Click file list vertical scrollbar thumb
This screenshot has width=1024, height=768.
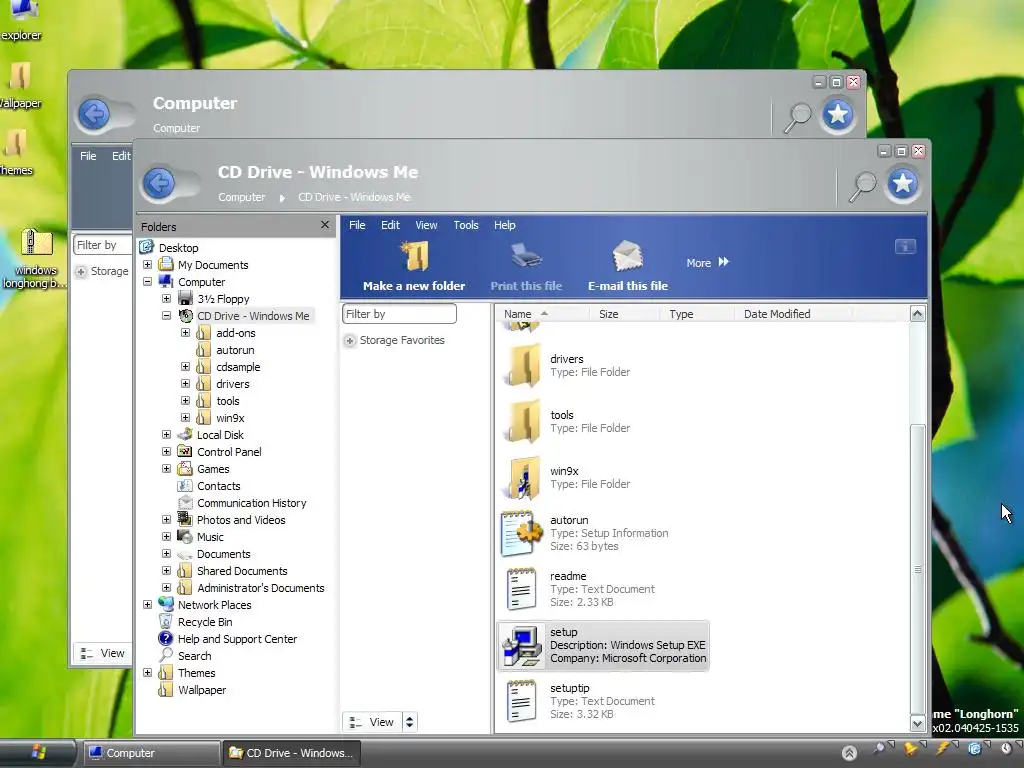918,568
